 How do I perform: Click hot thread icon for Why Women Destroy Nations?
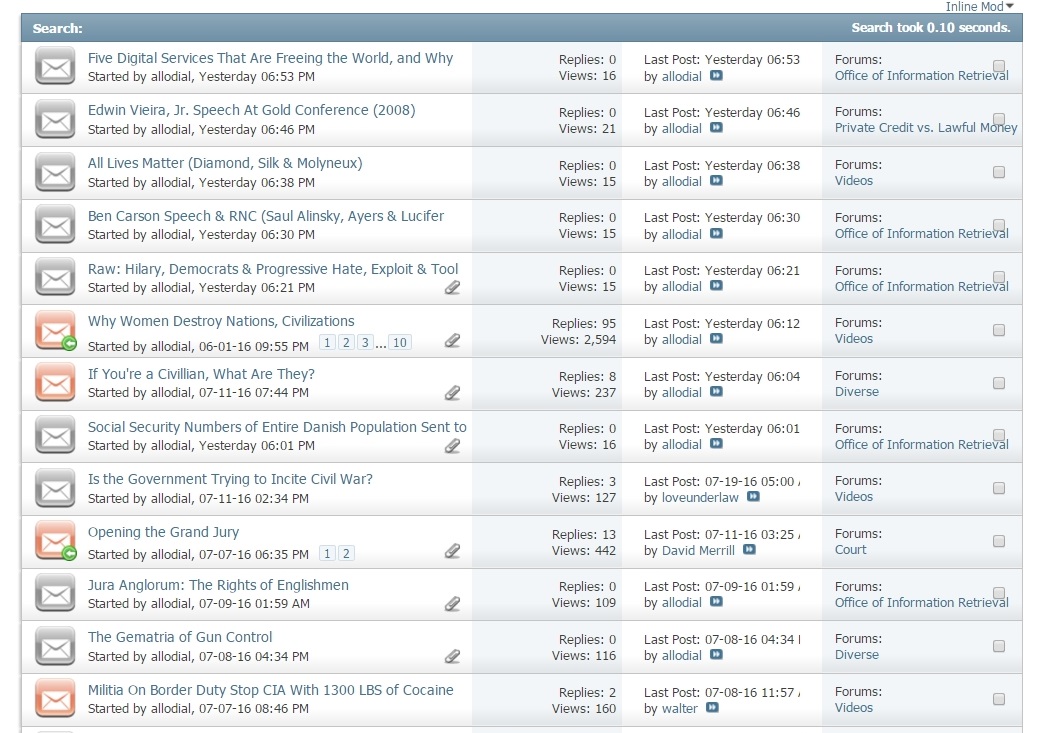coord(56,331)
